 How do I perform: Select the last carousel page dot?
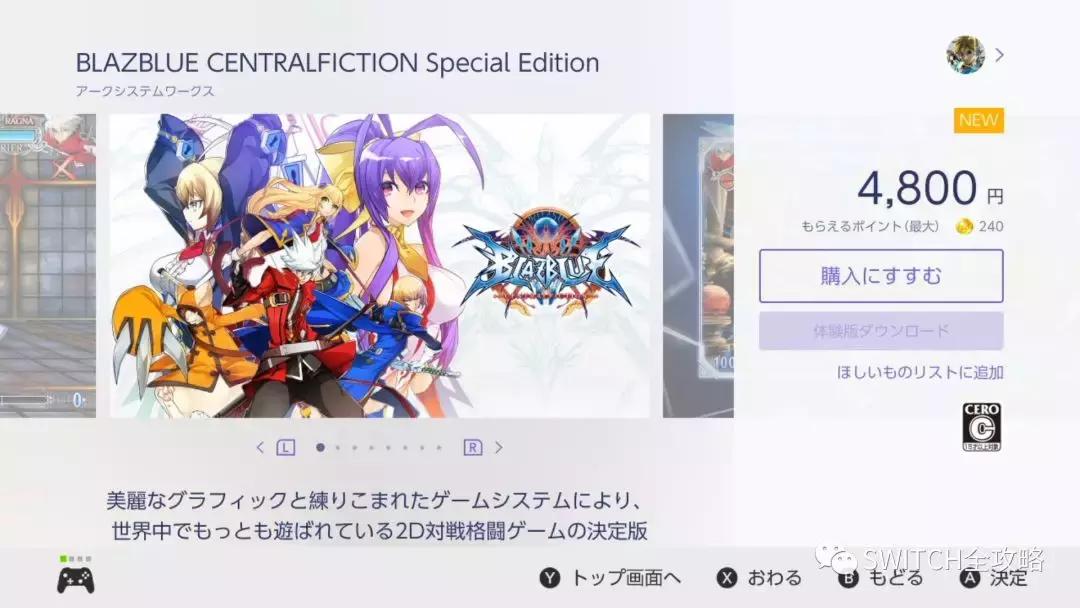(x=439, y=448)
